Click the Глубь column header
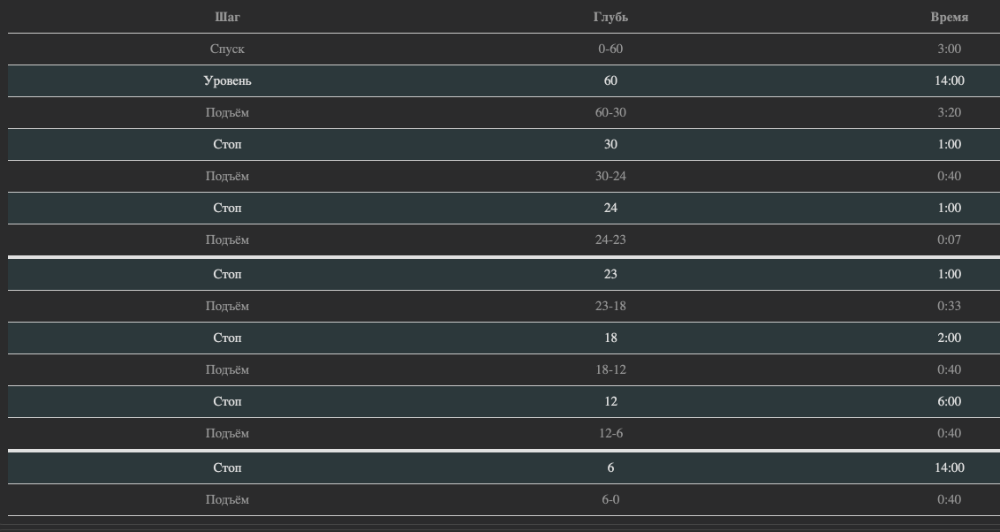 [610, 17]
